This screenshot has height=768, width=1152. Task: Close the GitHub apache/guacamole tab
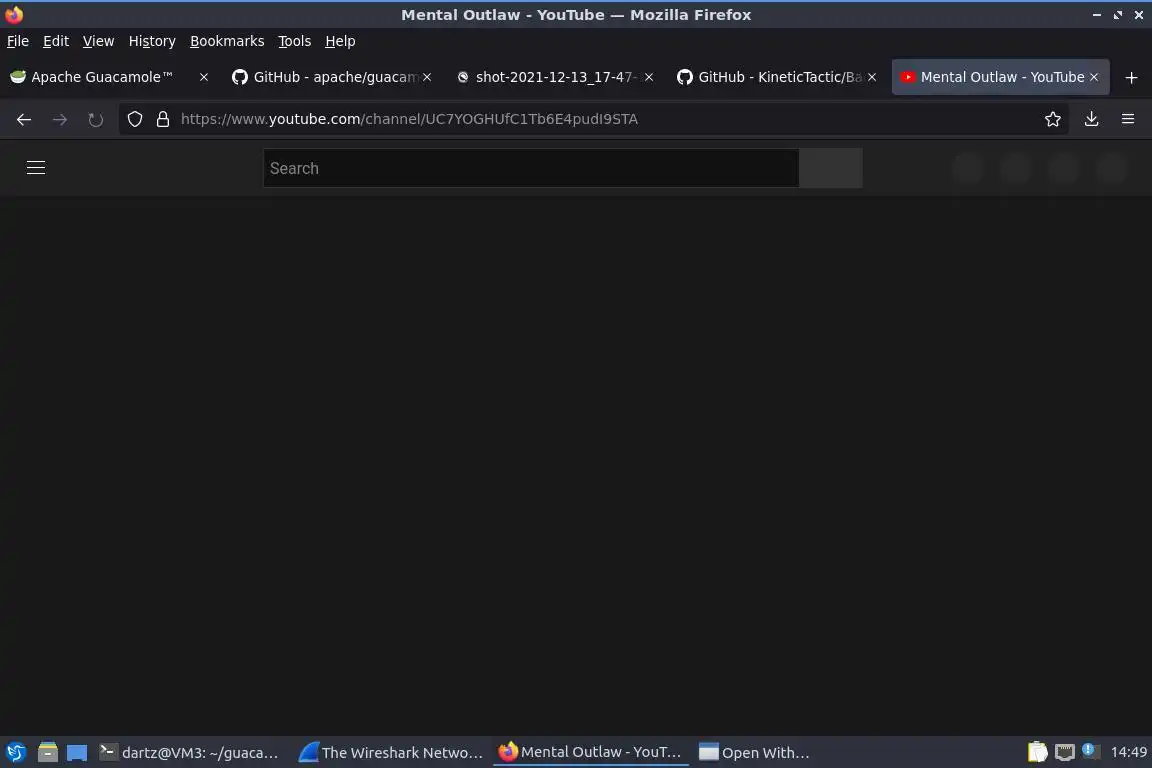click(427, 77)
